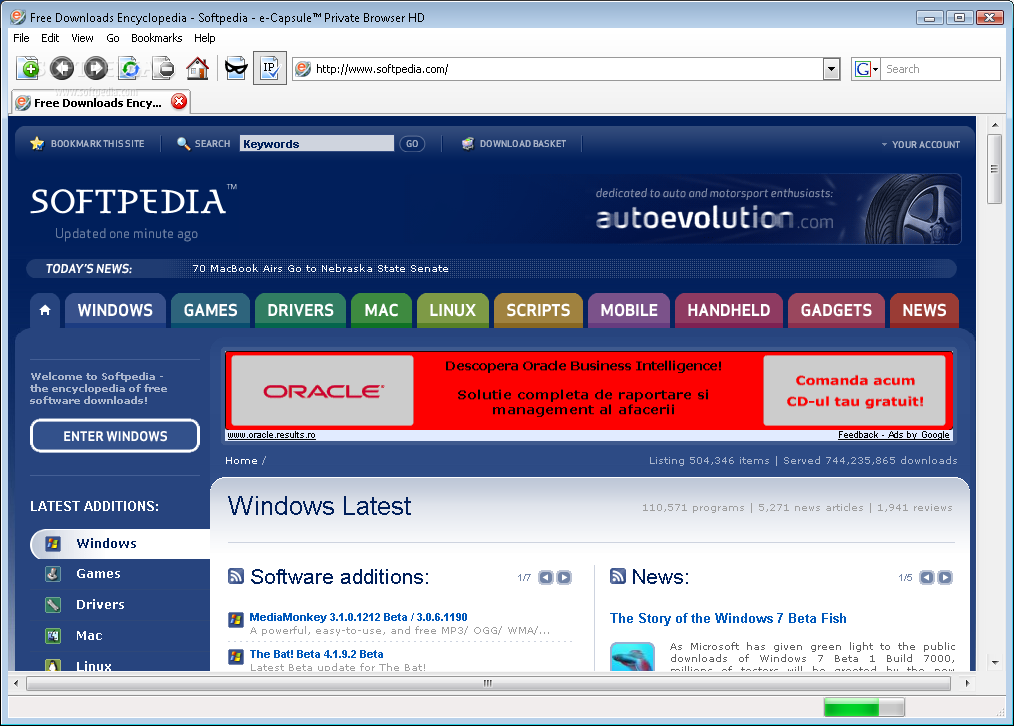Click the browser search box

click(x=941, y=69)
